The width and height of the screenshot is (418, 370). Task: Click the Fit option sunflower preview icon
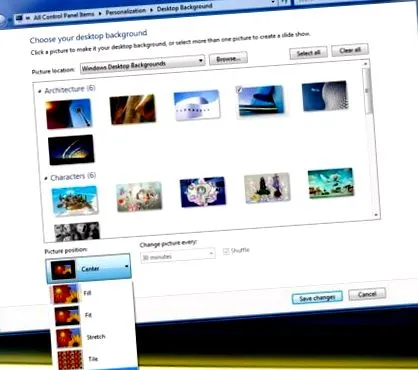tap(68, 316)
